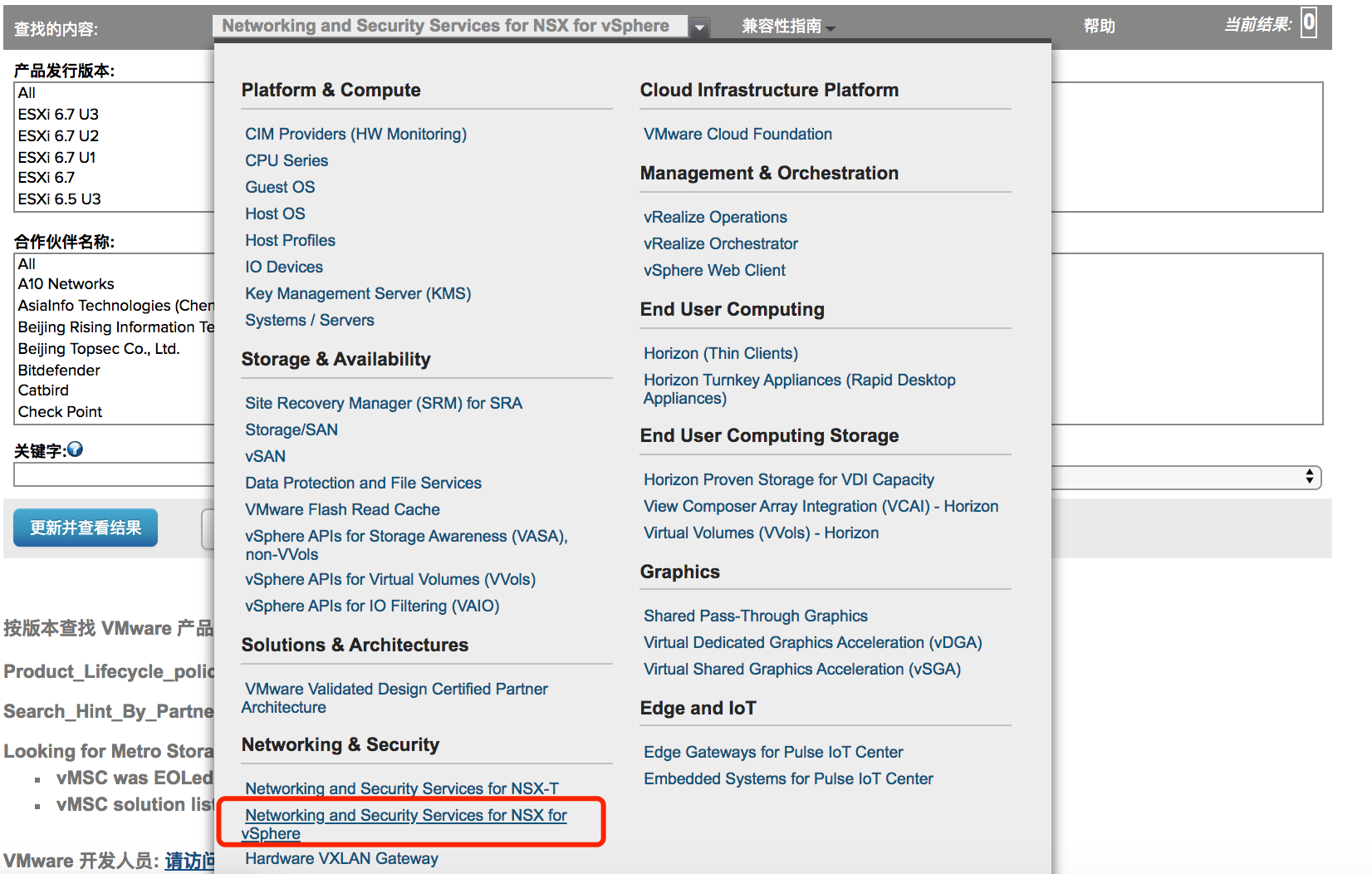Open Networking and Security Services for NSX for vSphere
The image size is (1372, 874).
click(x=405, y=823)
